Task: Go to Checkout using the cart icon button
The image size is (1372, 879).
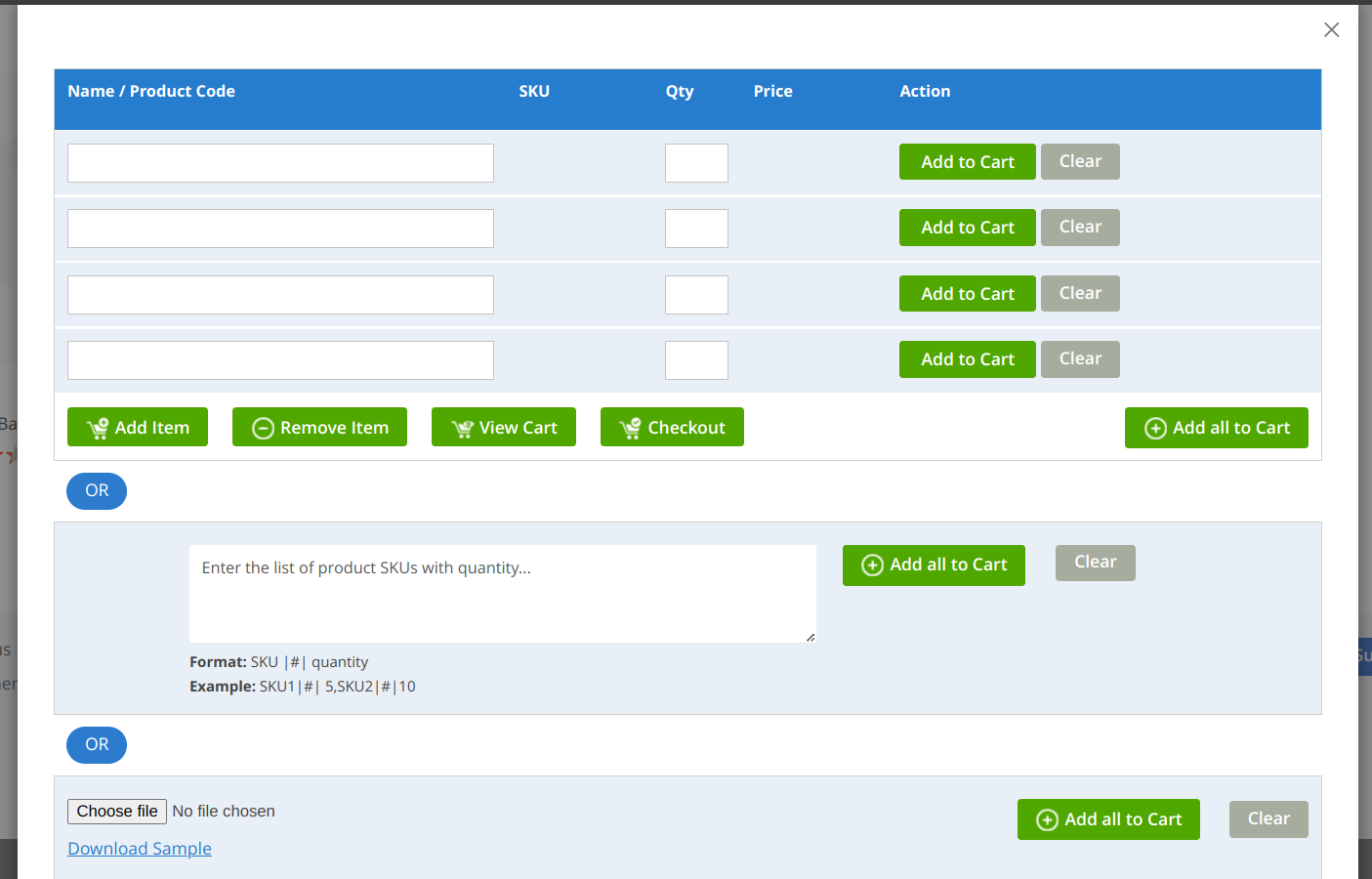Action: pyautogui.click(x=672, y=428)
